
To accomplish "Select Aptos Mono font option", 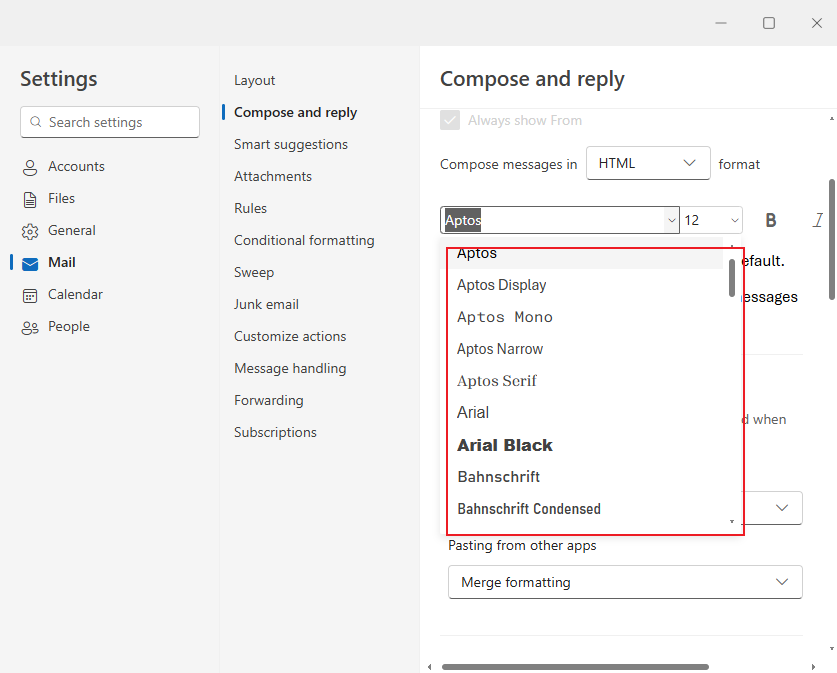I will tap(505, 317).
